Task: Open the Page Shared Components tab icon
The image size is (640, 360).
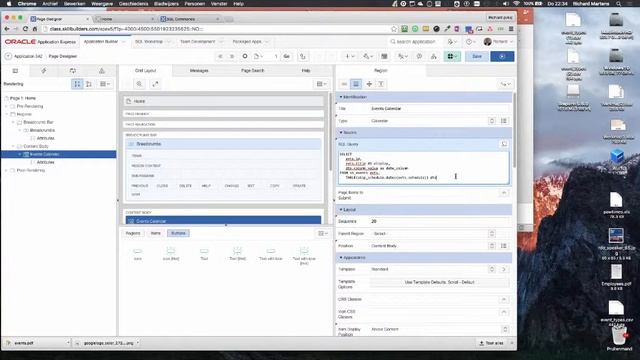Action: [102, 71]
